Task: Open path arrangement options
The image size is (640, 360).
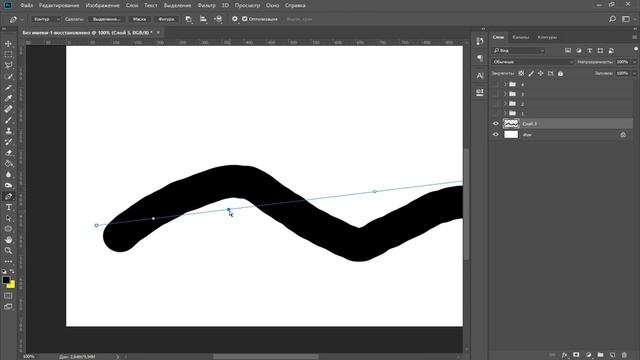Action: coord(218,19)
